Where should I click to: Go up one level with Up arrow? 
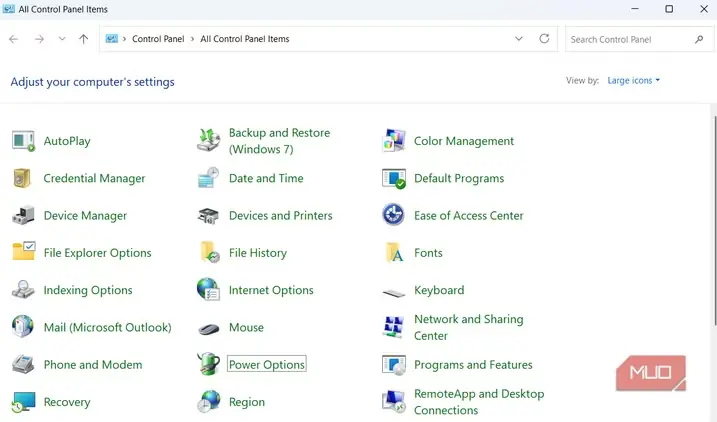tap(83, 39)
